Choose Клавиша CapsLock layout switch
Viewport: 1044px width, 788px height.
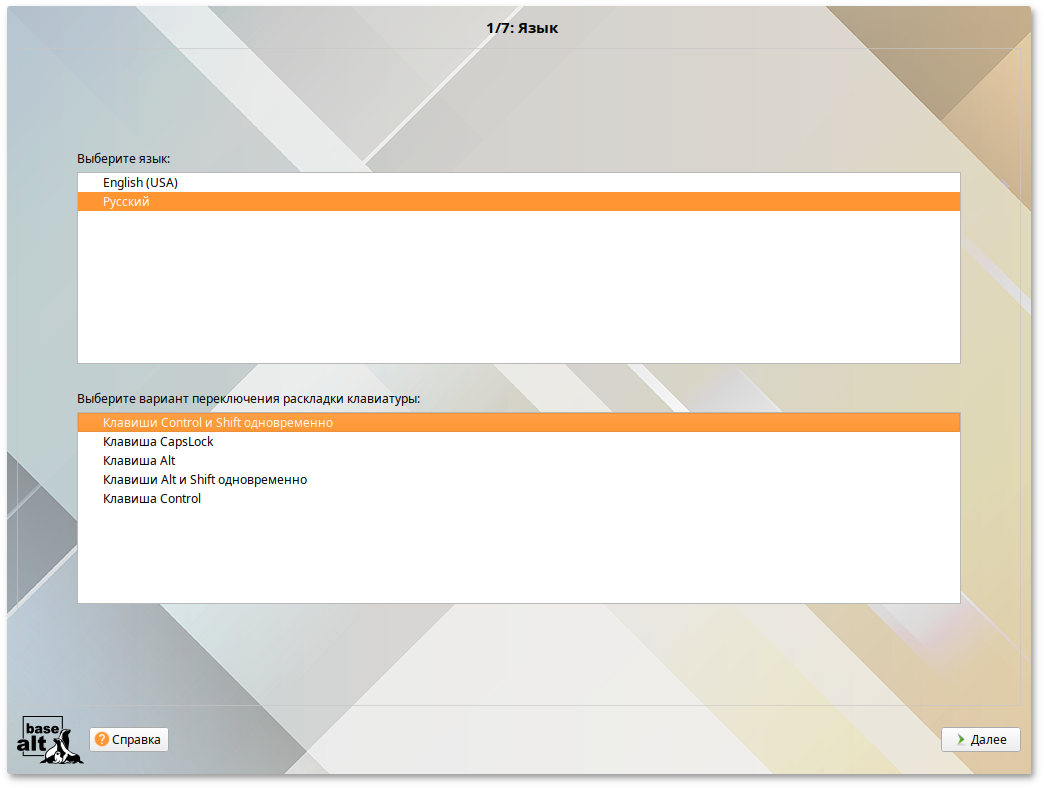click(x=158, y=442)
